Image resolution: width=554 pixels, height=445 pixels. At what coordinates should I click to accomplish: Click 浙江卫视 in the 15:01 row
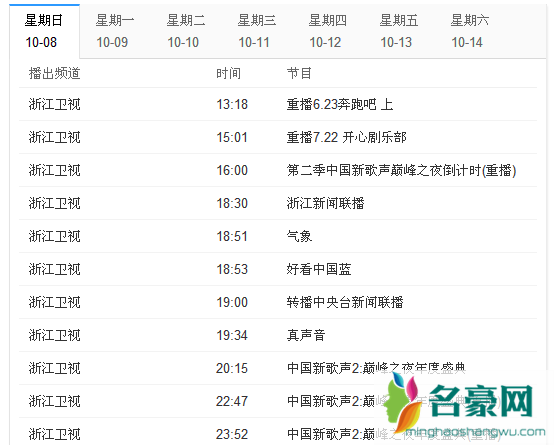[54, 137]
